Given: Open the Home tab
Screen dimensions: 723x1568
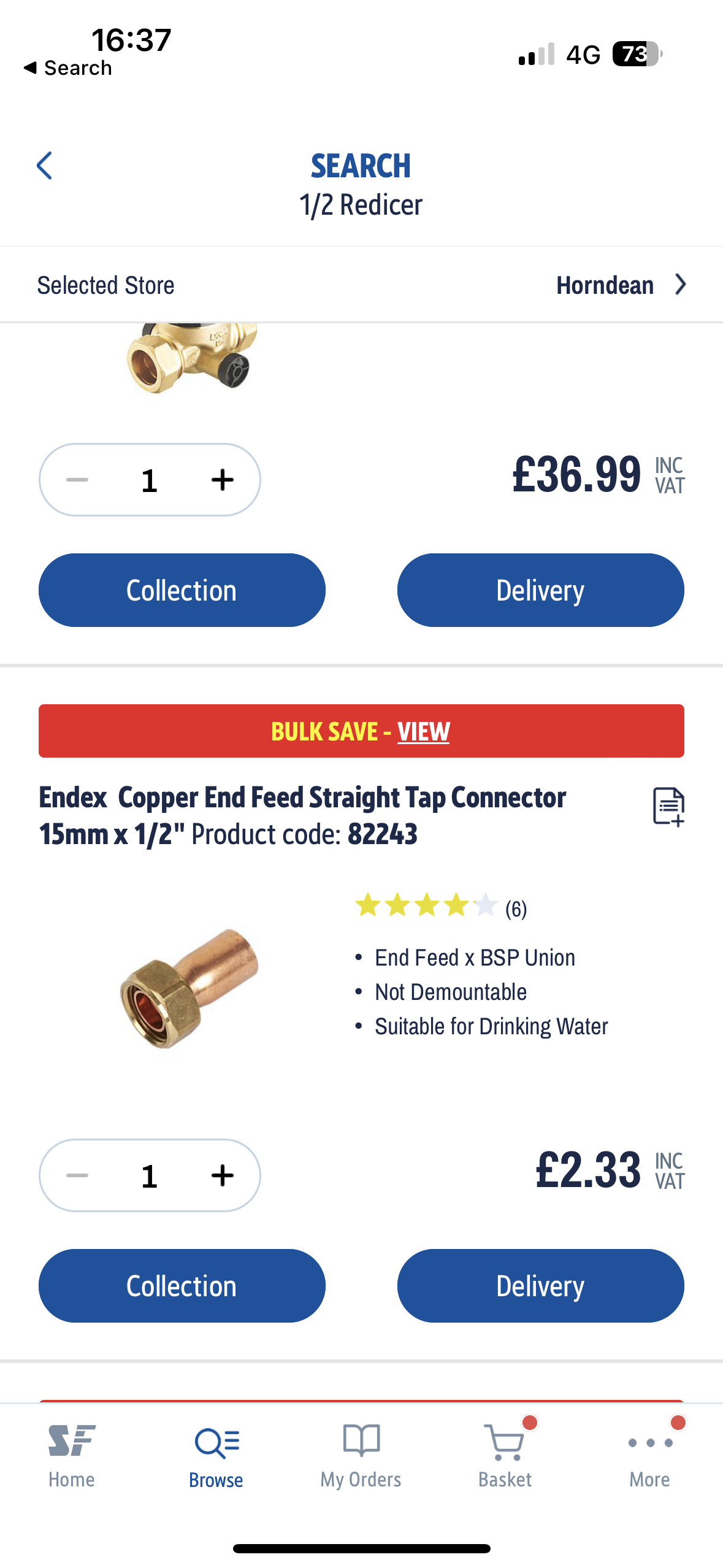Looking at the screenshot, I should pos(72,1455).
